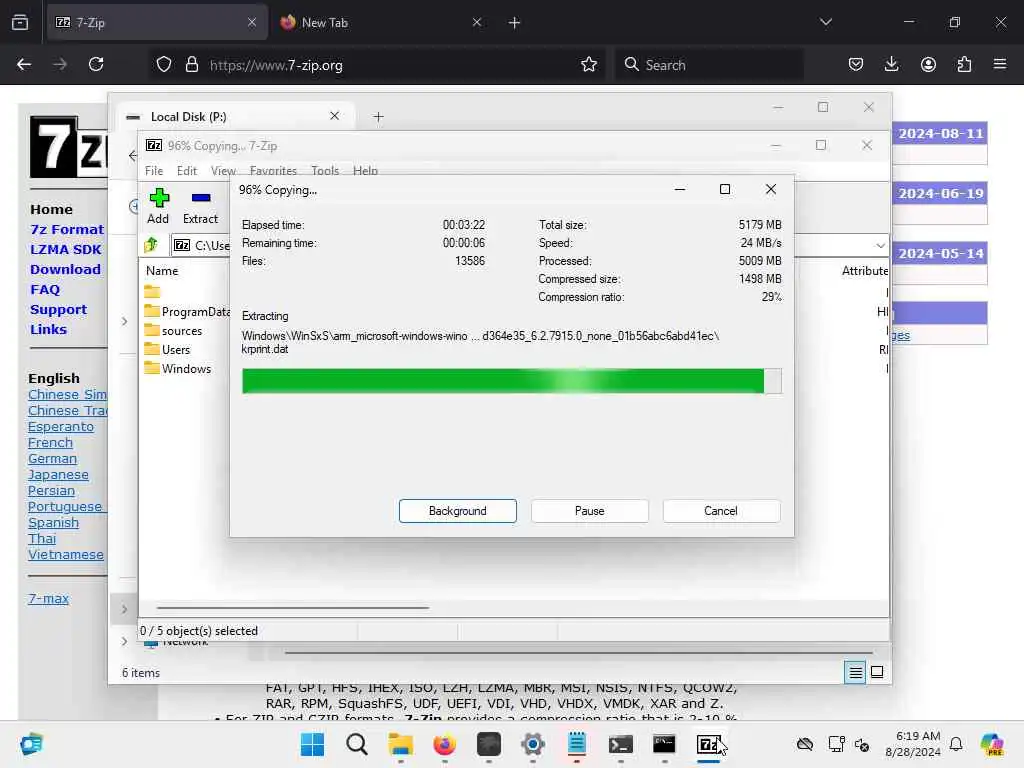Viewport: 1024px width, 768px height.
Task: Switch Explorer to details view icon
Action: click(855, 672)
